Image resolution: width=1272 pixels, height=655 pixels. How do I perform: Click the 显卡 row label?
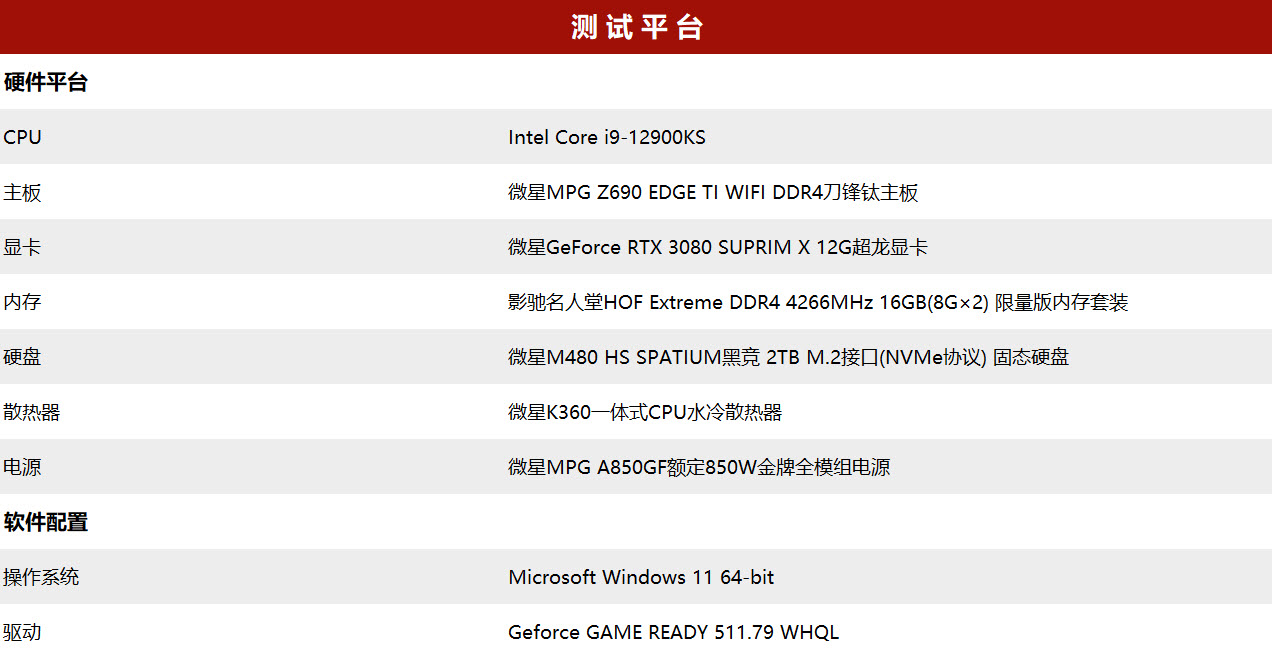tap(23, 247)
